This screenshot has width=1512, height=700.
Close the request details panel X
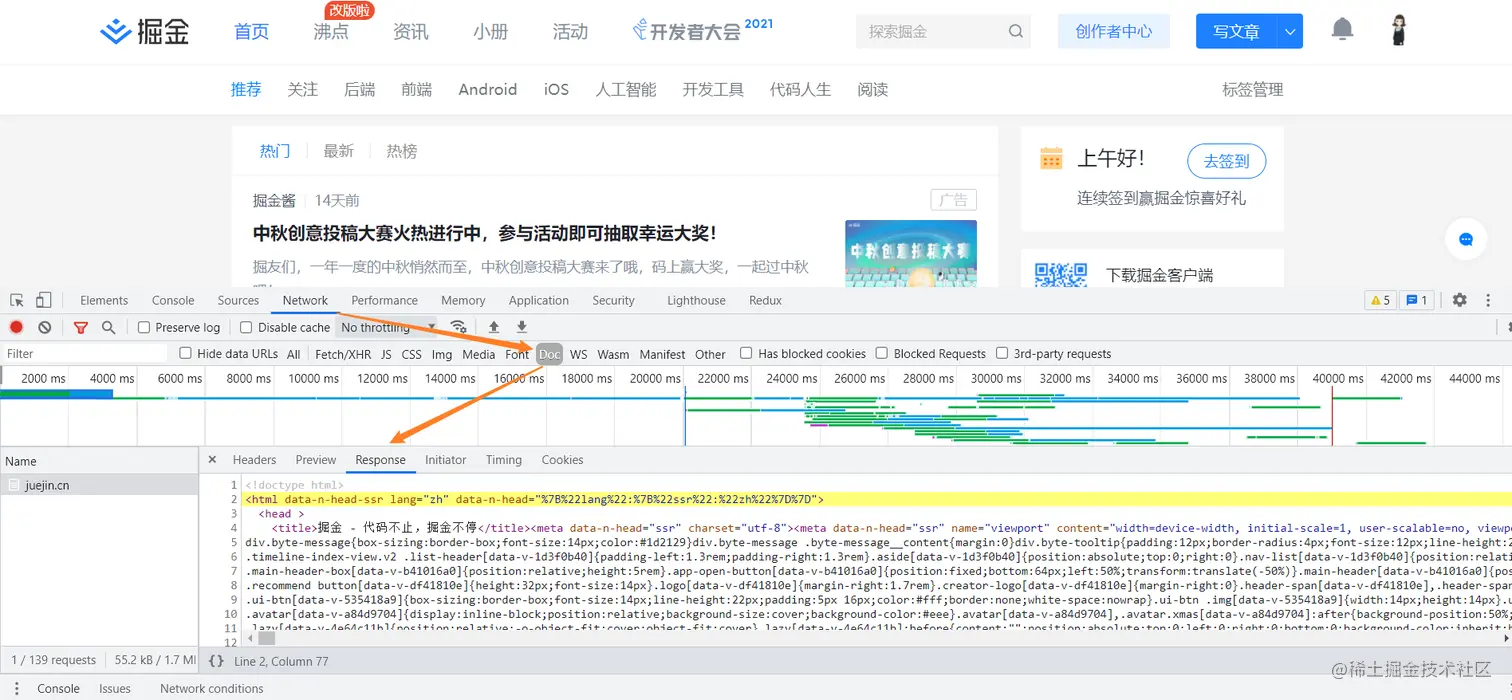tap(212, 460)
